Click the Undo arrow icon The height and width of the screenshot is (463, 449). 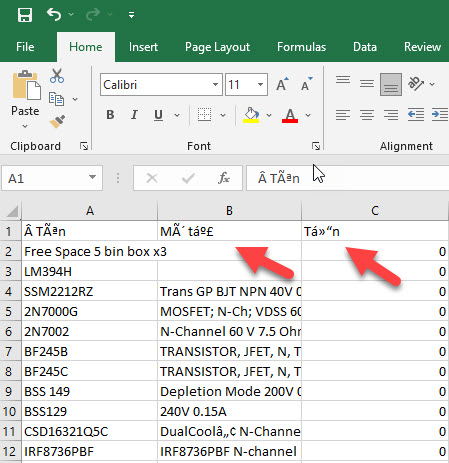[54, 14]
